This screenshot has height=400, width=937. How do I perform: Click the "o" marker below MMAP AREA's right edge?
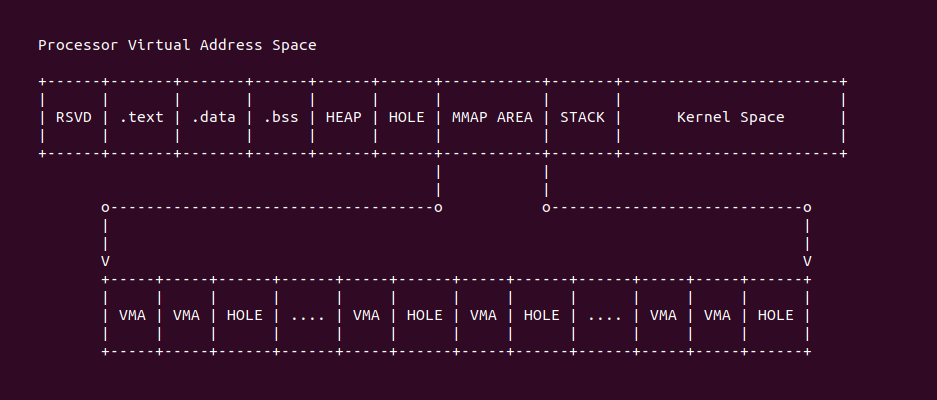tap(546, 207)
